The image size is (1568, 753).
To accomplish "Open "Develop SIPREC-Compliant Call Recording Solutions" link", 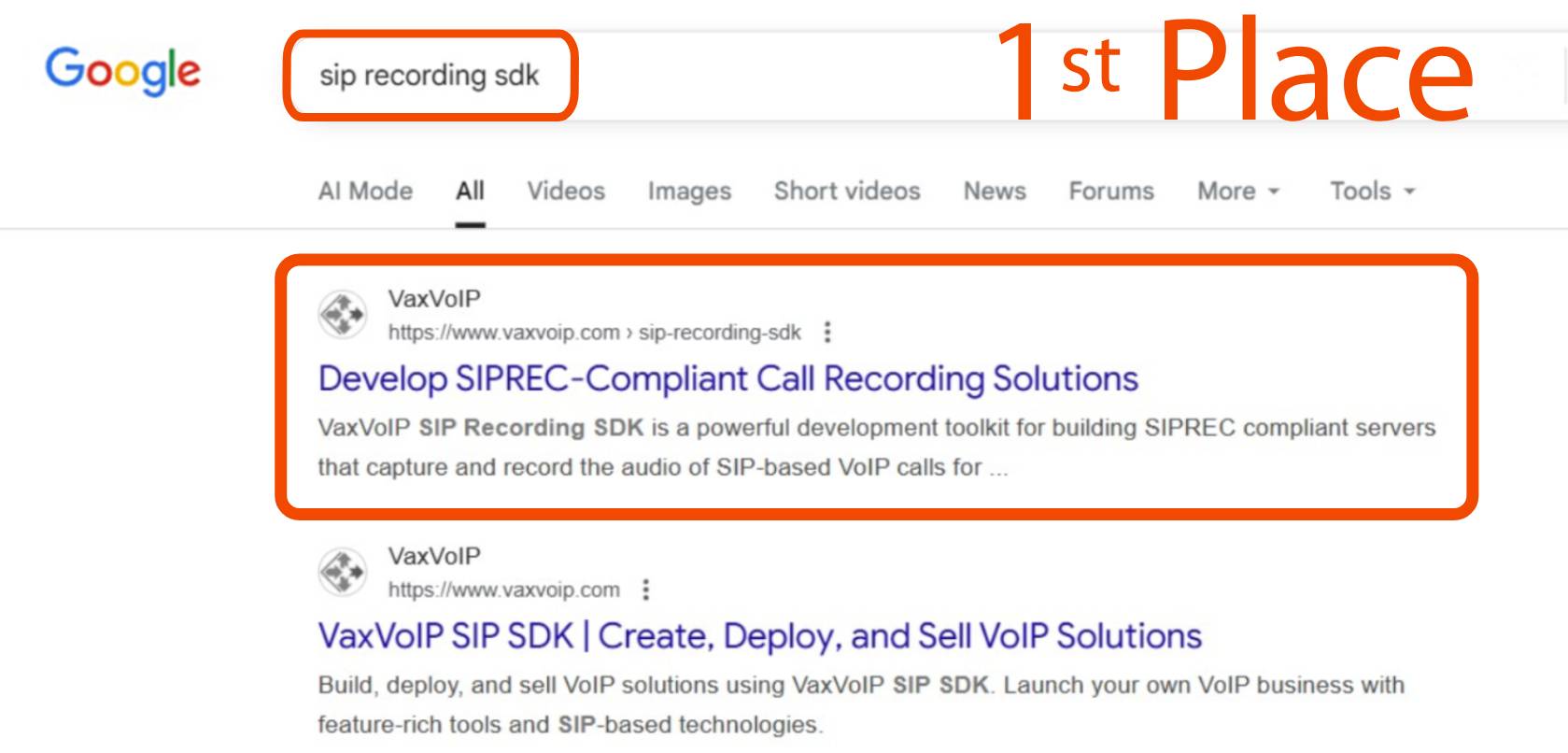I will 727,379.
